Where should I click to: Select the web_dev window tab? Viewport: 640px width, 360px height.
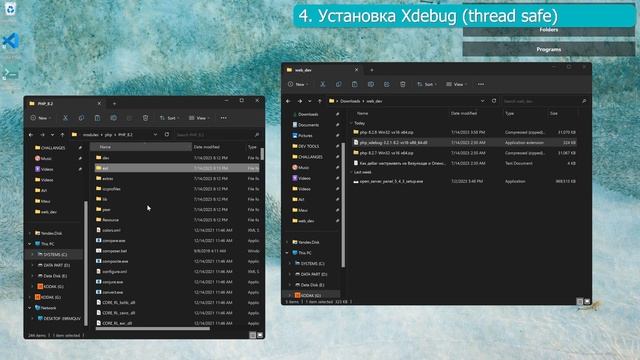[322, 70]
